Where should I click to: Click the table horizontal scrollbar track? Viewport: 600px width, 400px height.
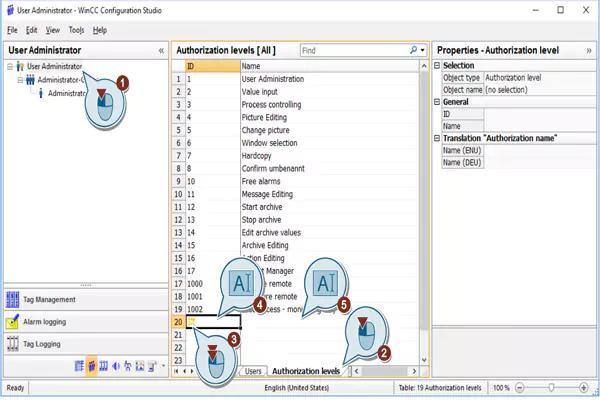(x=385, y=371)
